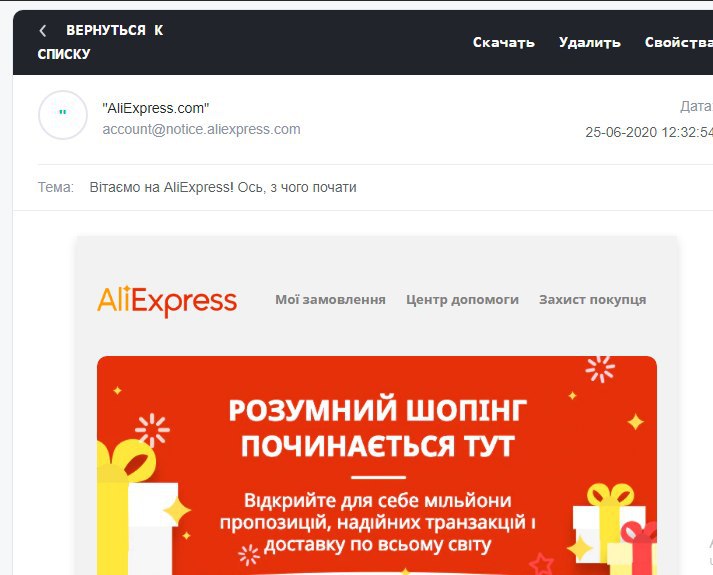713x575 pixels.
Task: Click Скачать to download the email
Action: (x=503, y=42)
